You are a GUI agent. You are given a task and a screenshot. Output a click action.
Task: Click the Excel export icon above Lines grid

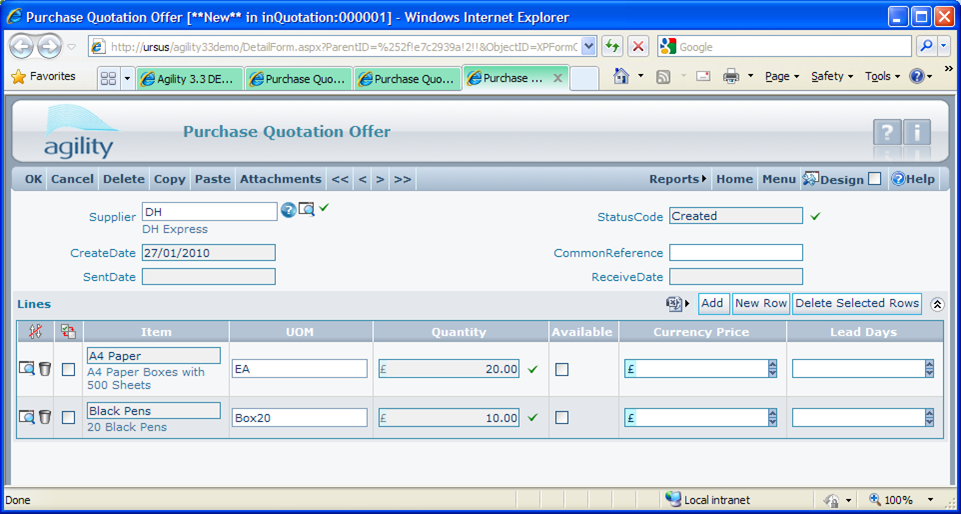click(x=674, y=304)
